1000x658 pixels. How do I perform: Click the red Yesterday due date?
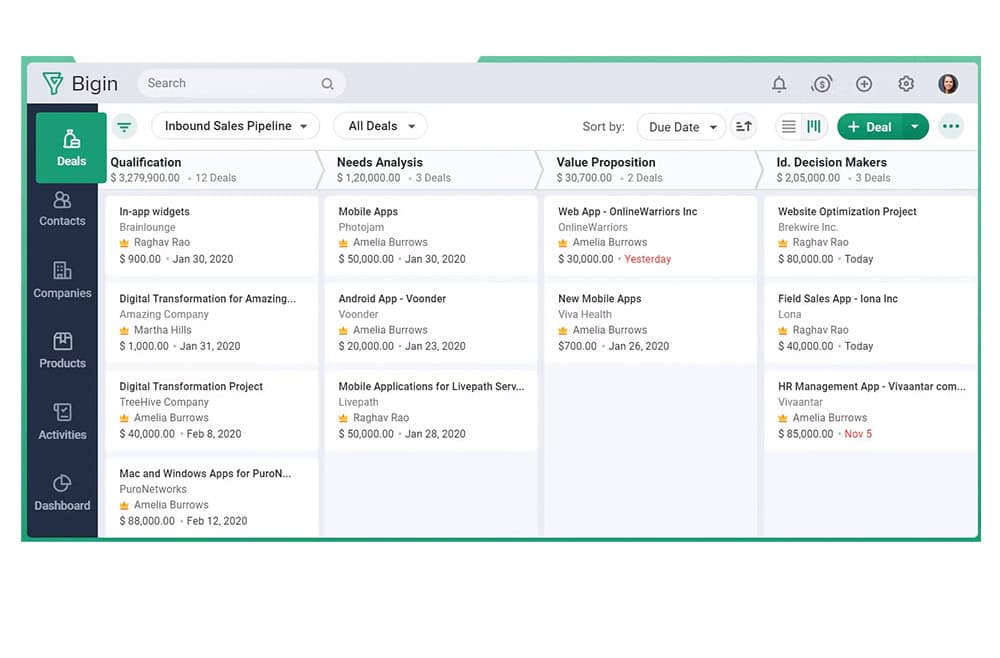coord(647,259)
